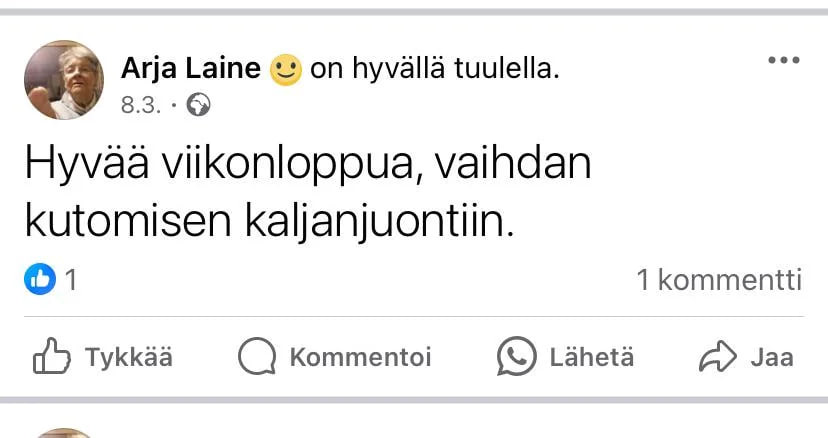828x438 pixels.
Task: Click the post text about kaljanjuontiin
Action: [308, 193]
